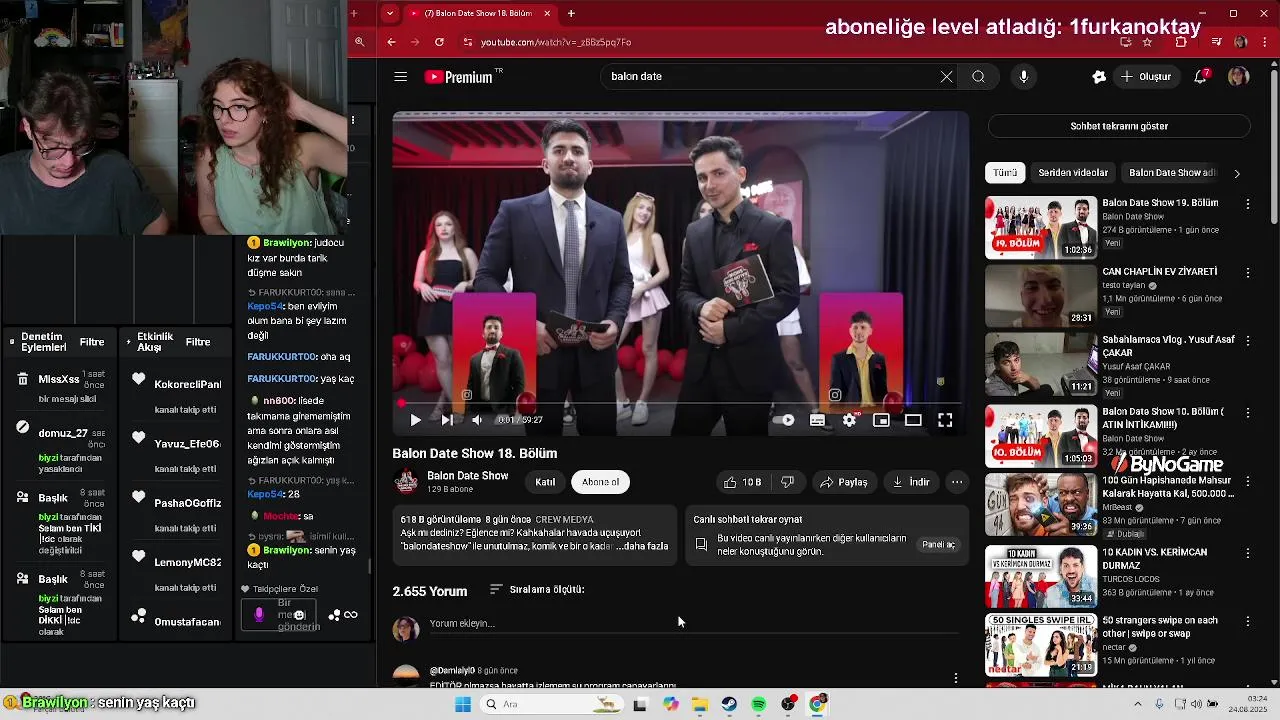Open video player settings gear
This screenshot has height=720, width=1280.
coord(849,420)
